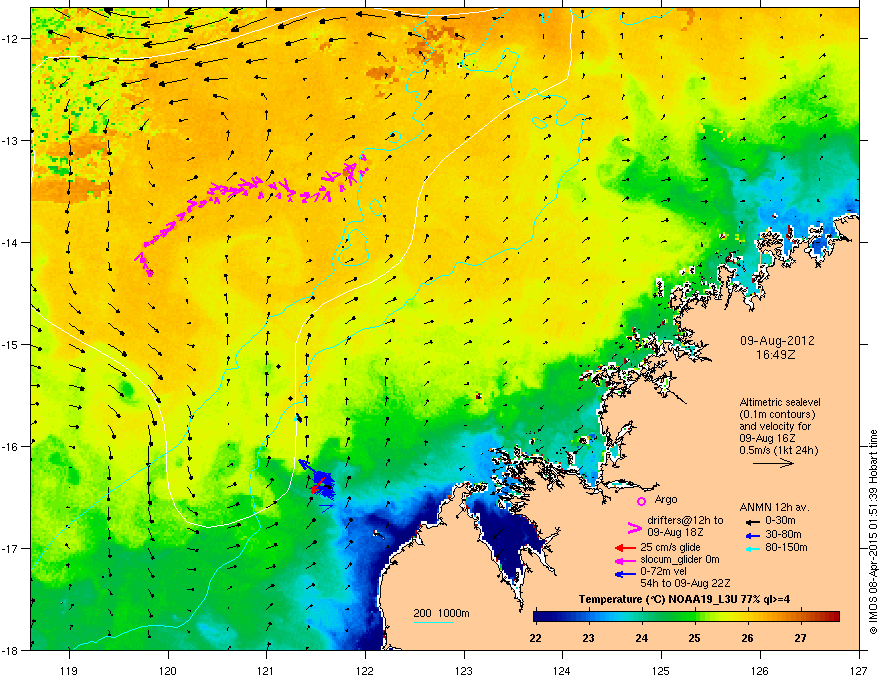Click the 0.5m/s velocity scale arrow
Screen dimensions: 880x680
tap(773, 463)
